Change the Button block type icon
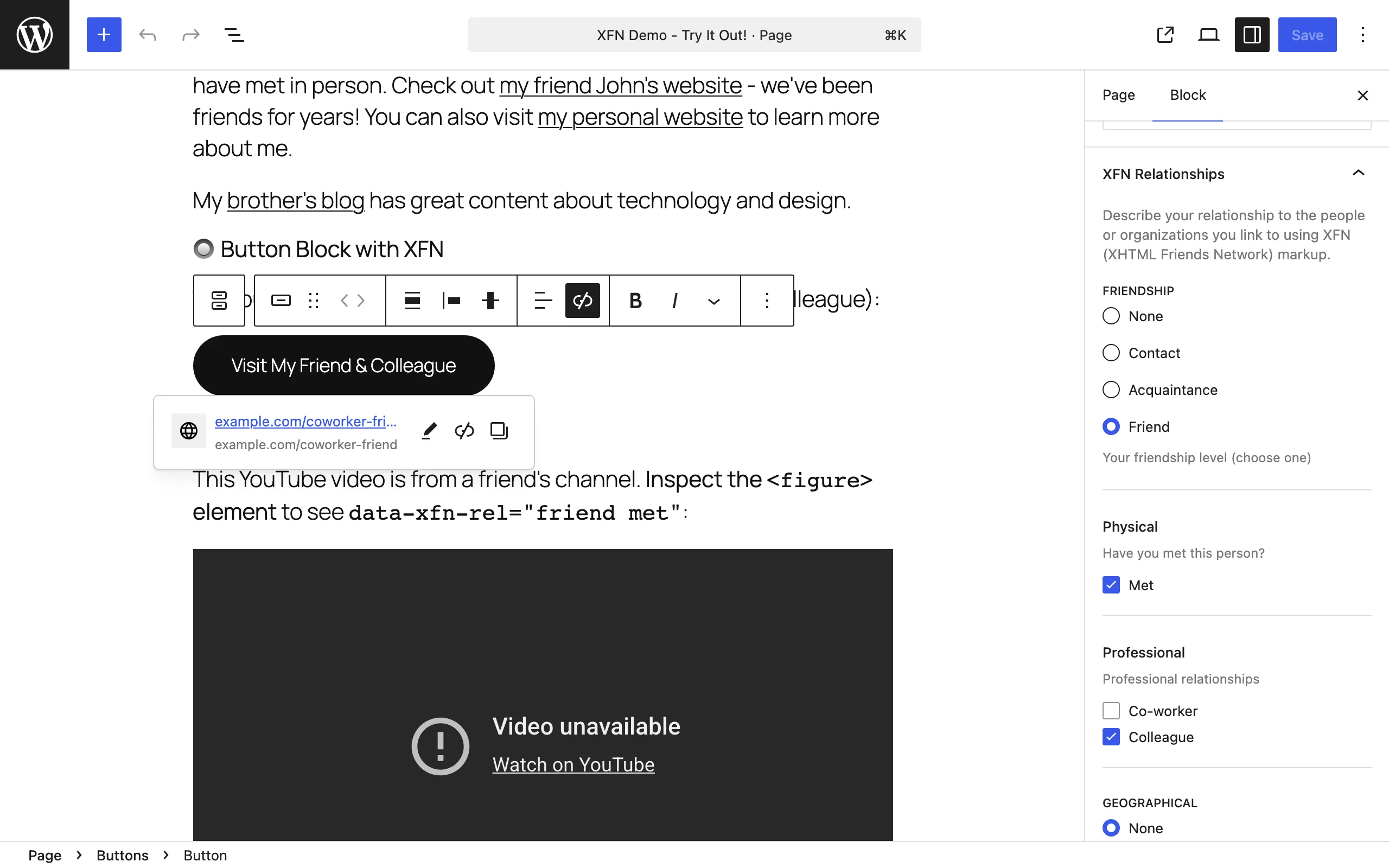Viewport: 1389px width, 868px height. (281, 300)
